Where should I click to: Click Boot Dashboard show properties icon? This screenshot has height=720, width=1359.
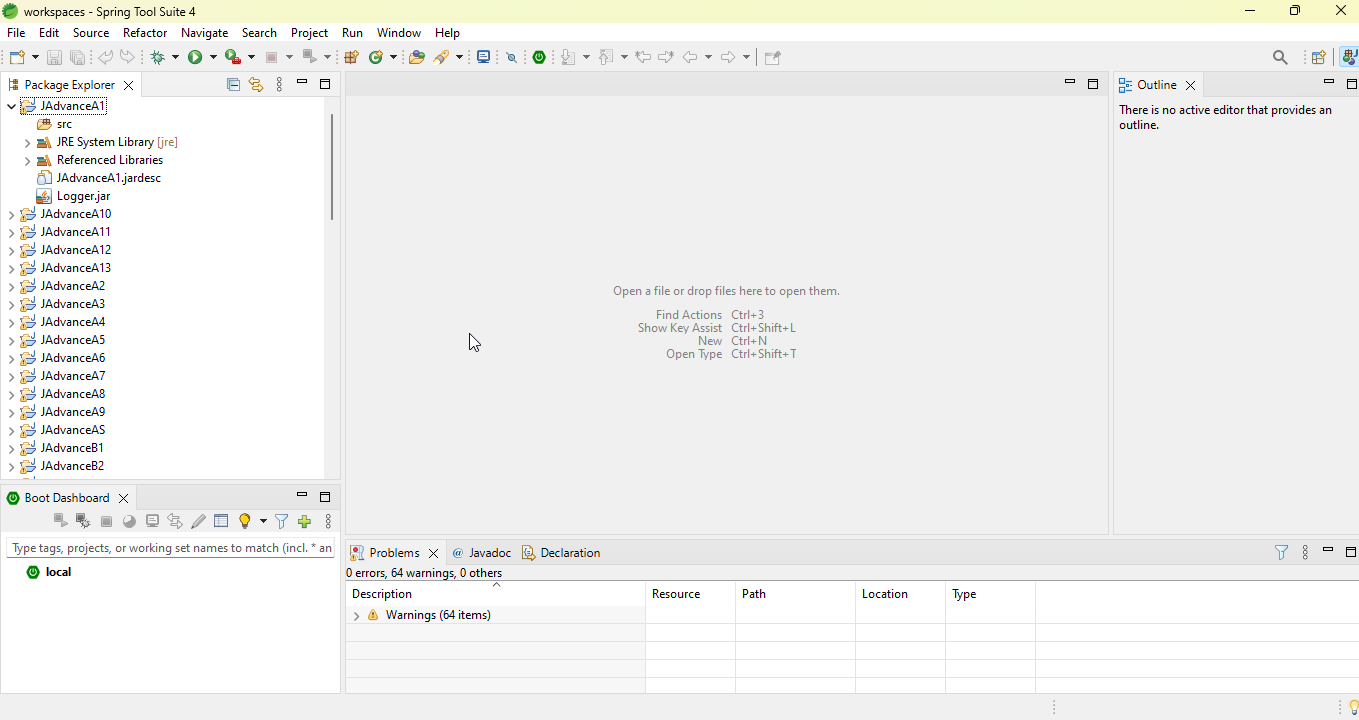(x=221, y=521)
